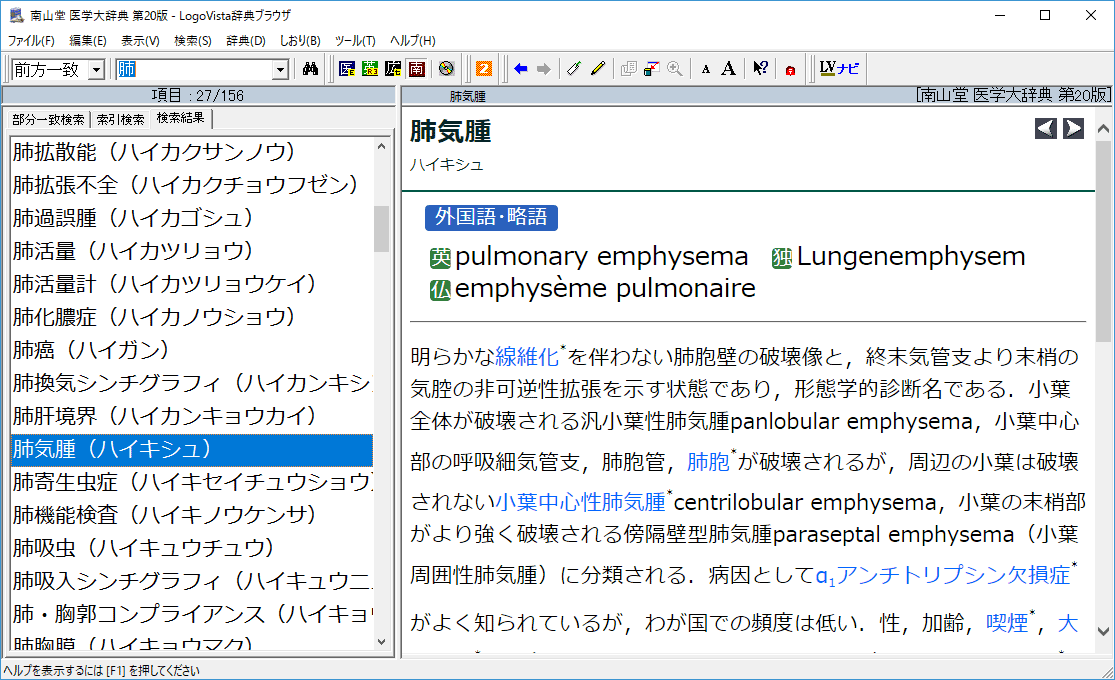Select 肺・胸郭コンプライアンス entry
The height and width of the screenshot is (680, 1115).
click(x=192, y=614)
